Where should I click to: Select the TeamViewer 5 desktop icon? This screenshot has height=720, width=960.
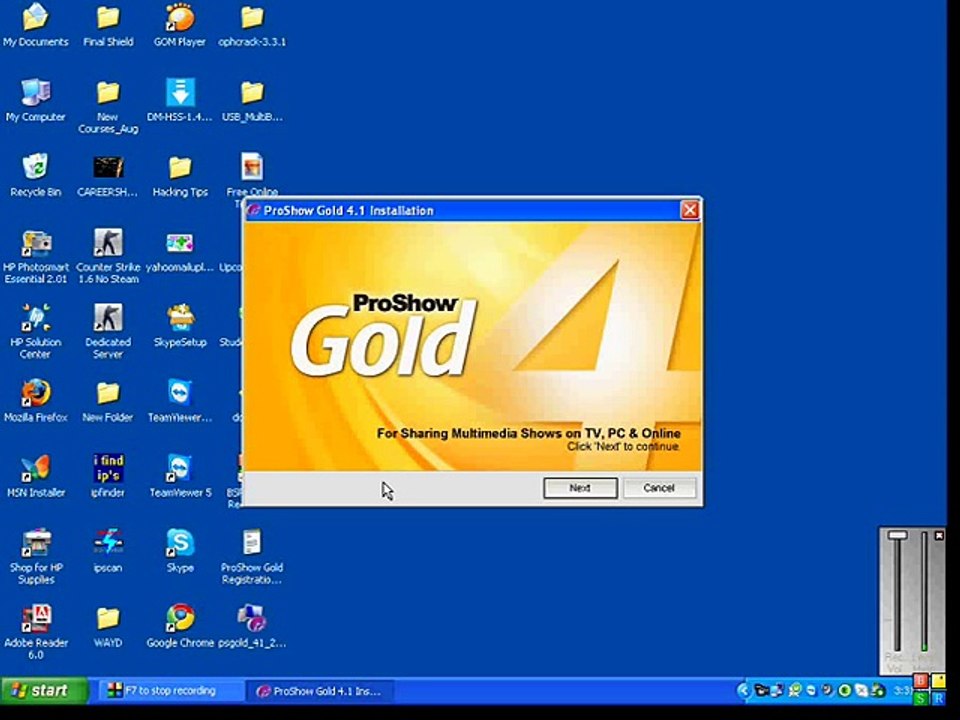tap(180, 476)
